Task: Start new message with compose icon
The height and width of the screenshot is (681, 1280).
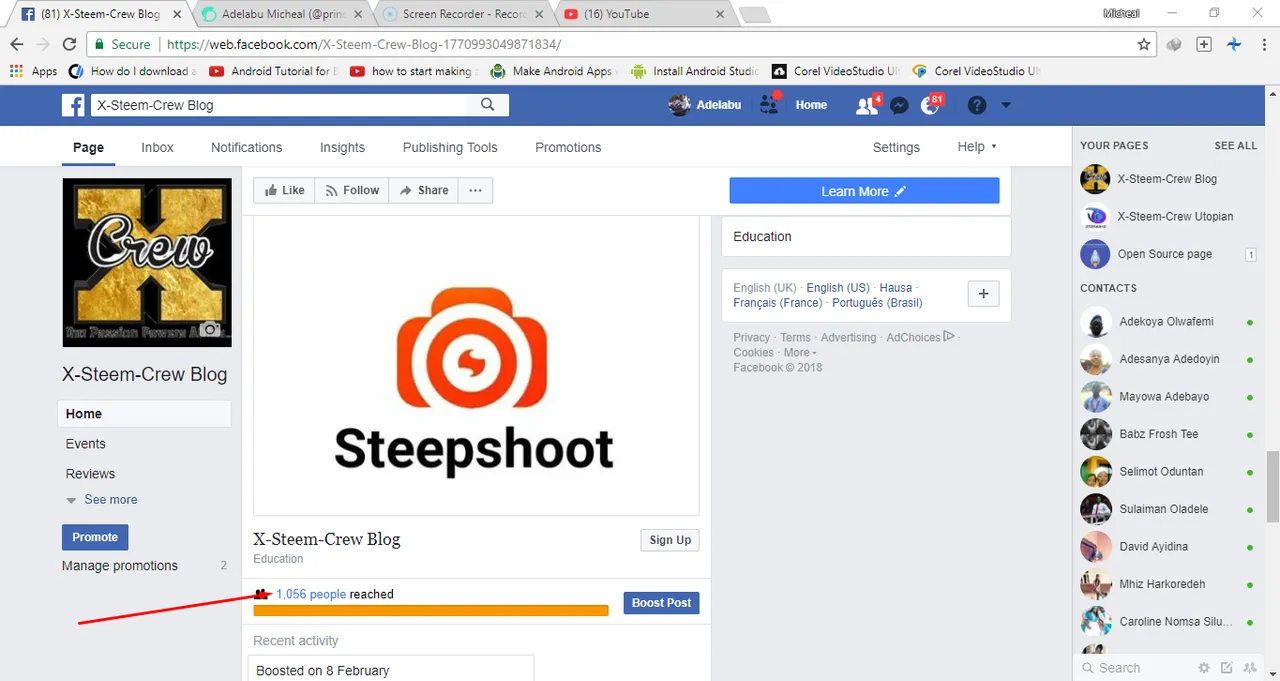Action: click(x=1226, y=668)
